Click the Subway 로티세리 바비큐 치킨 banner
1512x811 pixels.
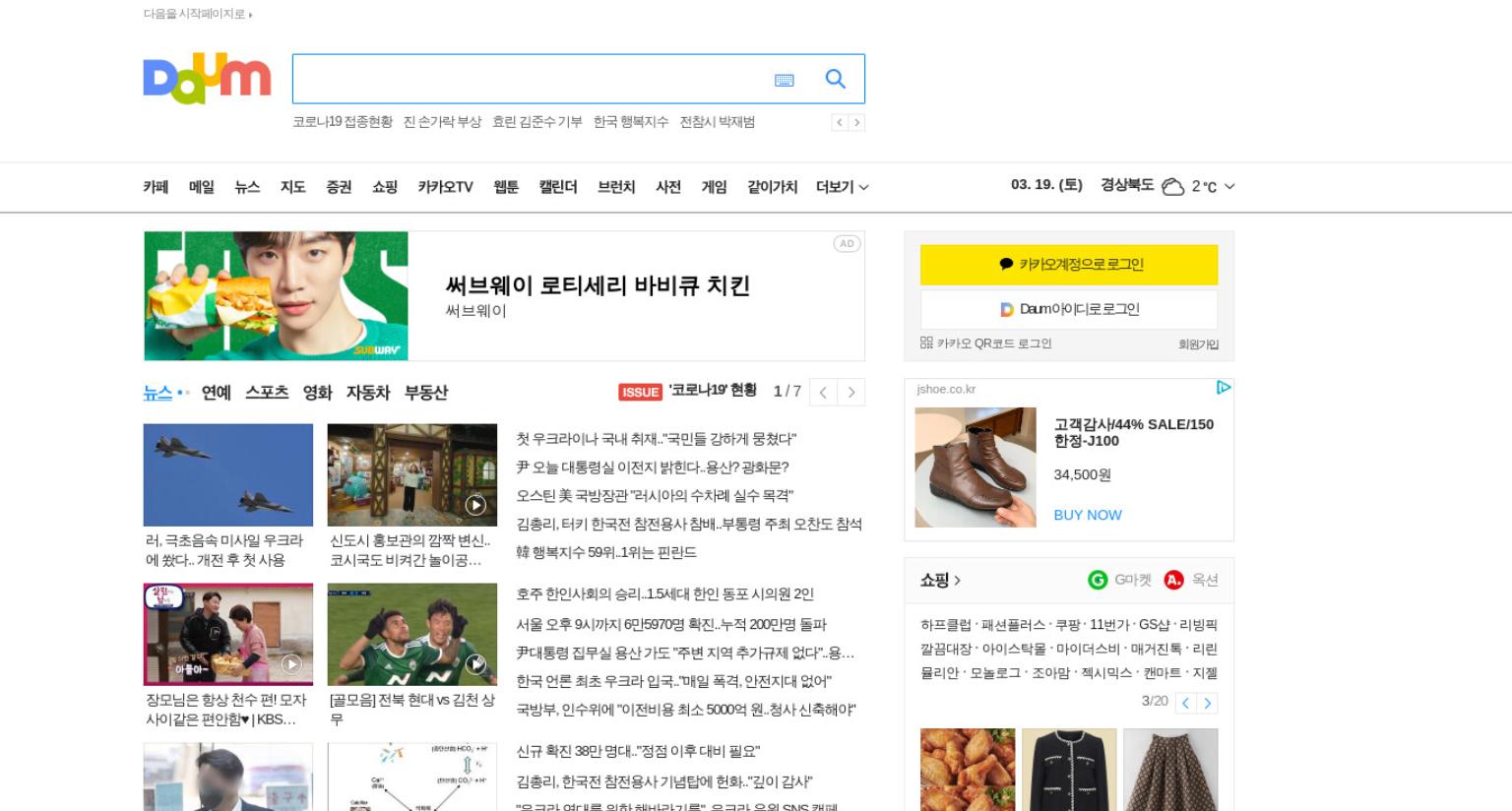point(504,296)
